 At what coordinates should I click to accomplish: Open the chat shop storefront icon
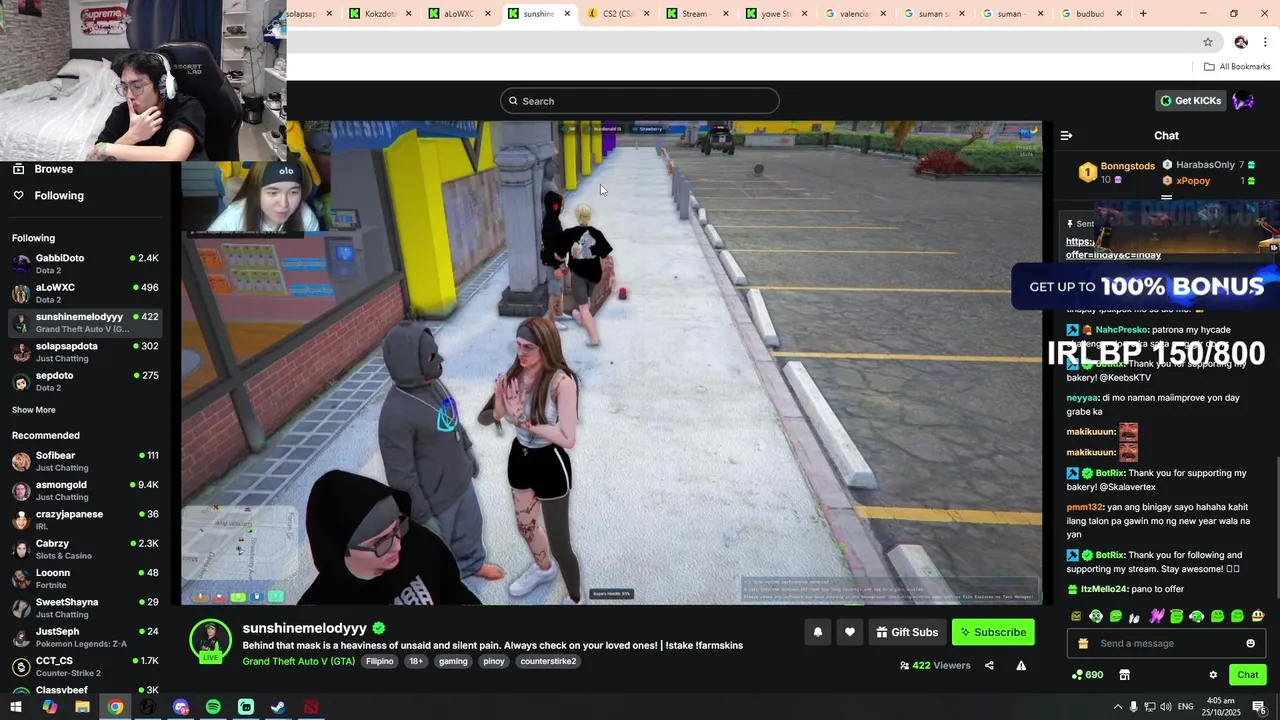1124,675
